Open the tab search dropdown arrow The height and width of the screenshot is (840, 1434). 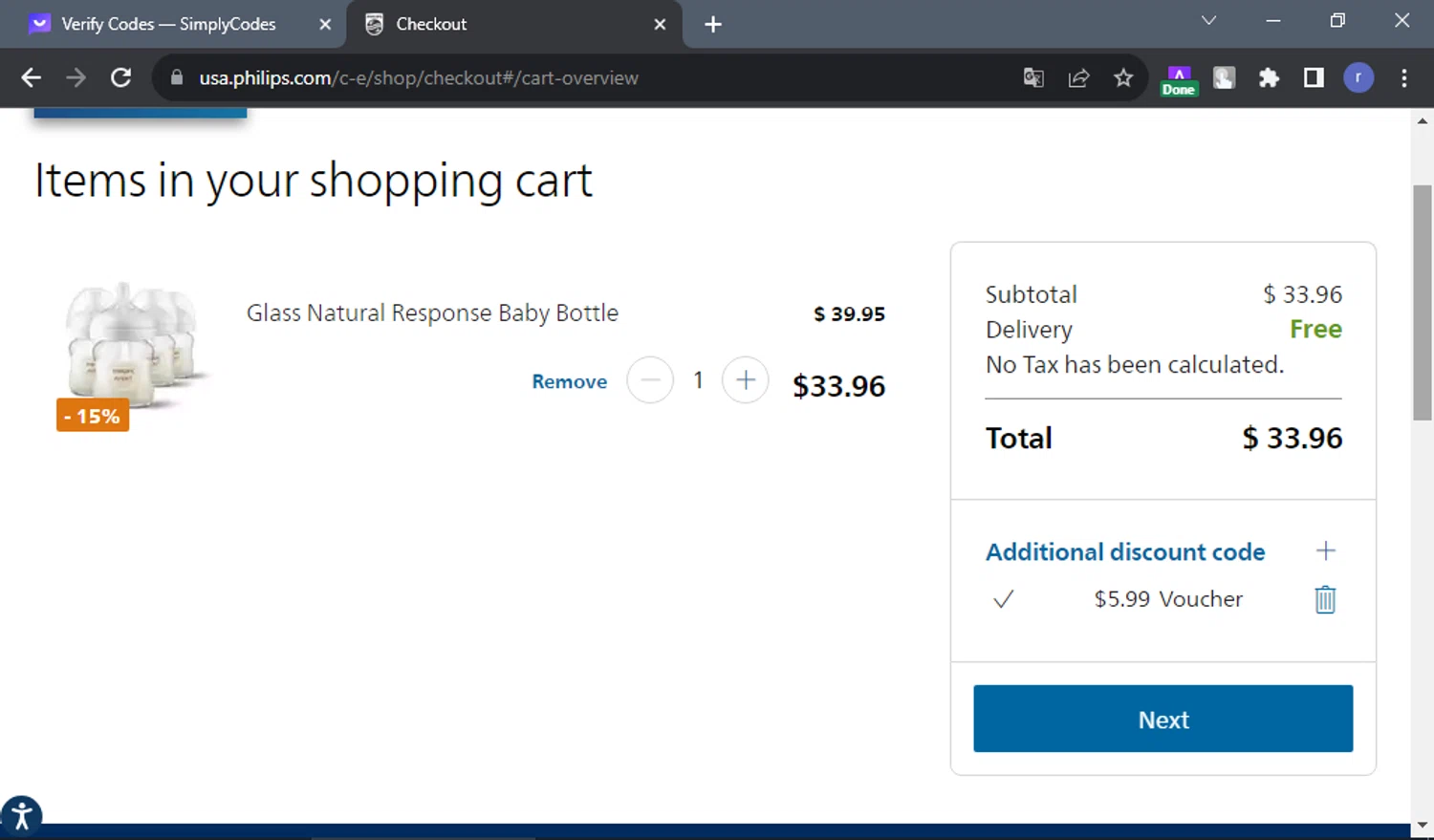[x=1208, y=20]
